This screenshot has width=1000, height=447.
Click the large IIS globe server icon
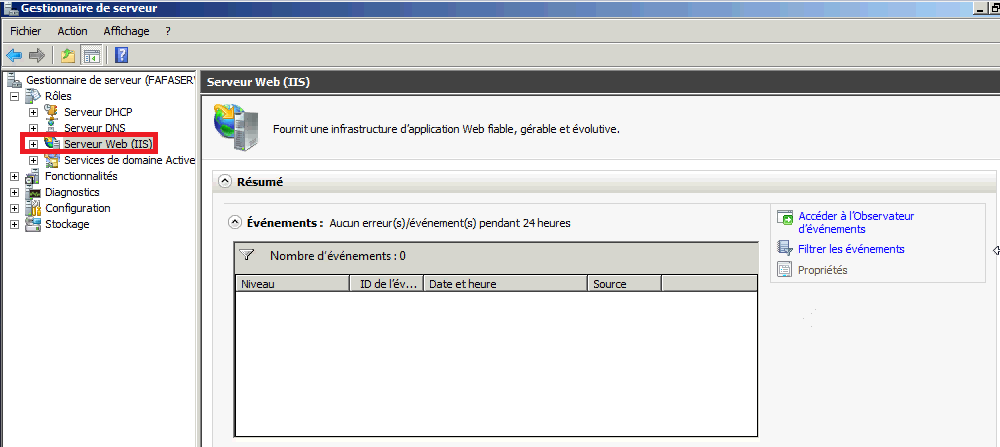click(x=237, y=126)
